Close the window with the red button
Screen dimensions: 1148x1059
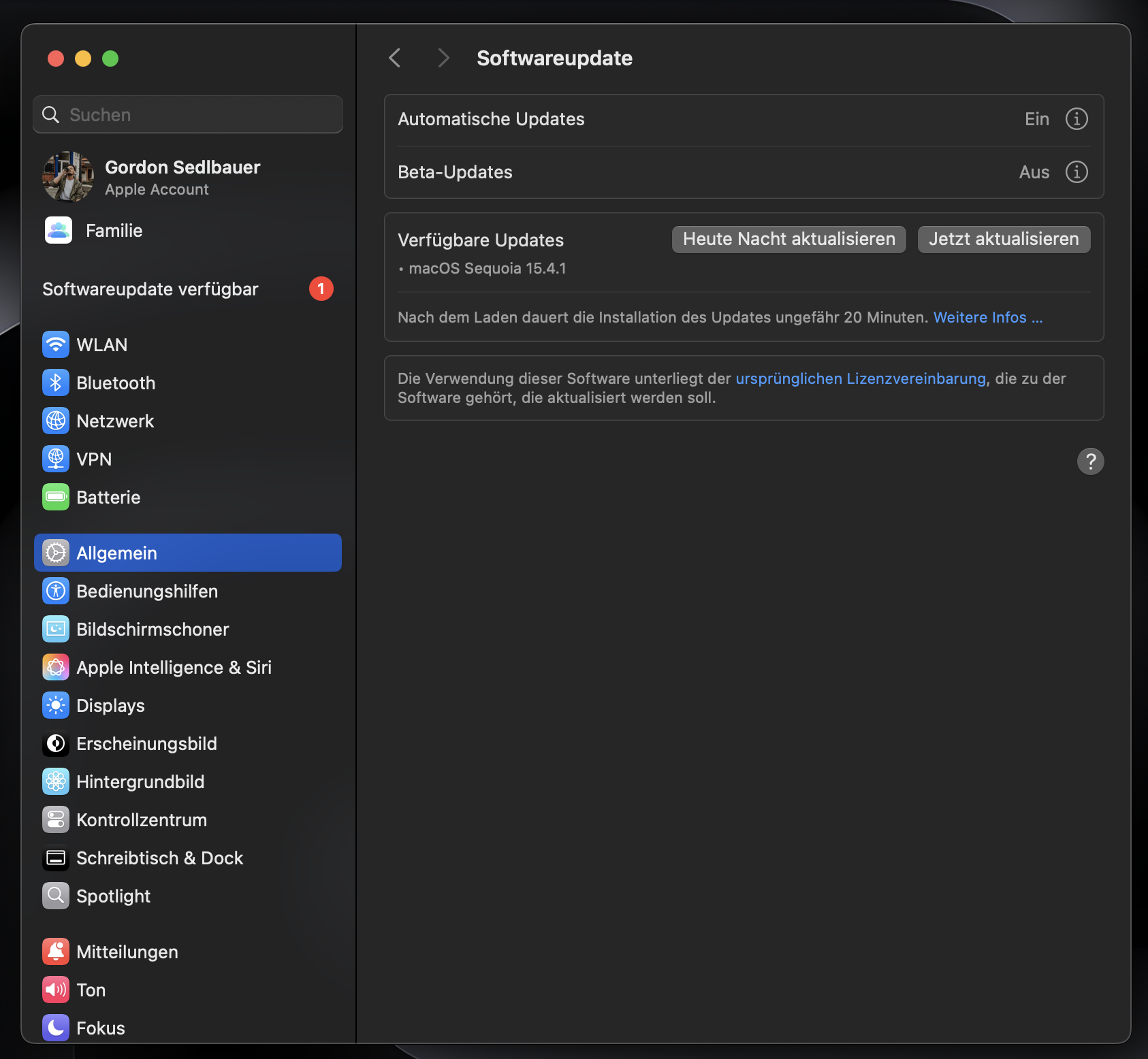click(x=56, y=59)
